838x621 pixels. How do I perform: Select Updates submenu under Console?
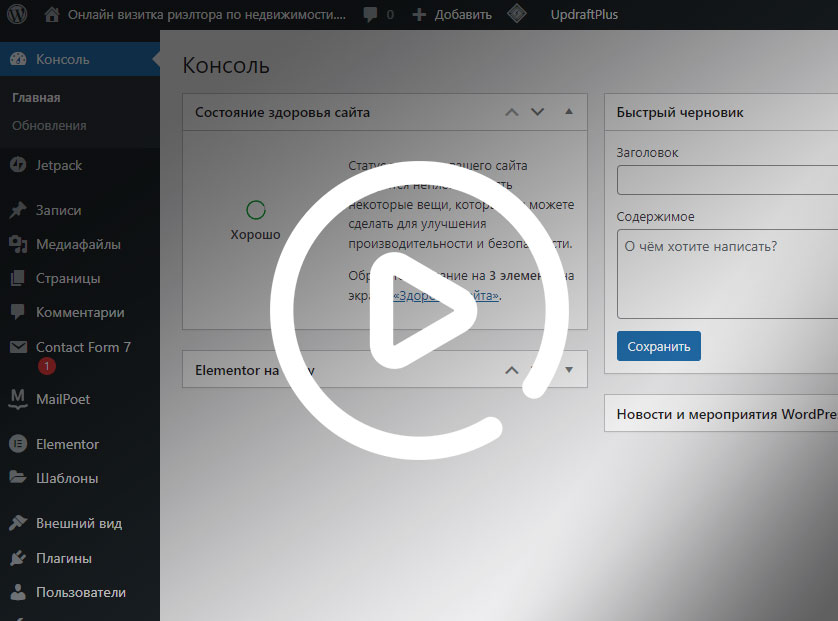[x=49, y=126]
